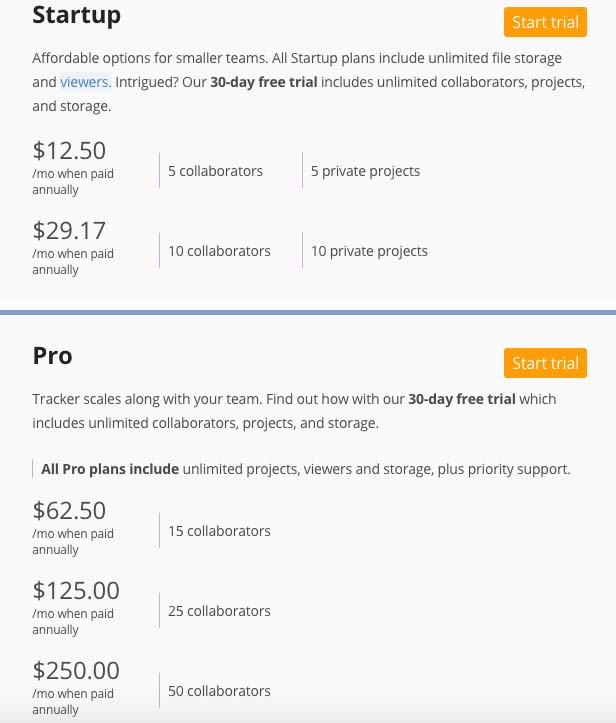Screen dimensions: 616x723
Task: Click the 5 private projects label
Action: coord(365,171)
